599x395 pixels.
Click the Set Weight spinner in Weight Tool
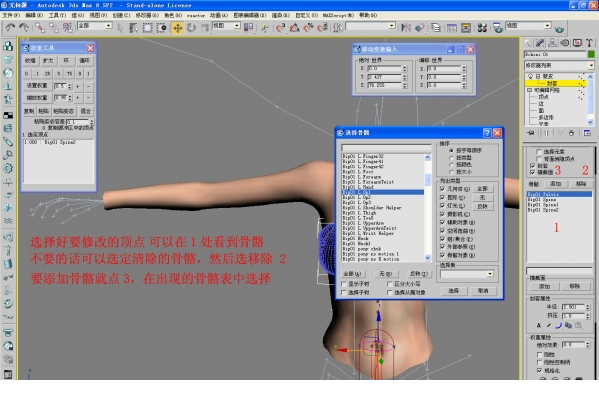click(70, 86)
